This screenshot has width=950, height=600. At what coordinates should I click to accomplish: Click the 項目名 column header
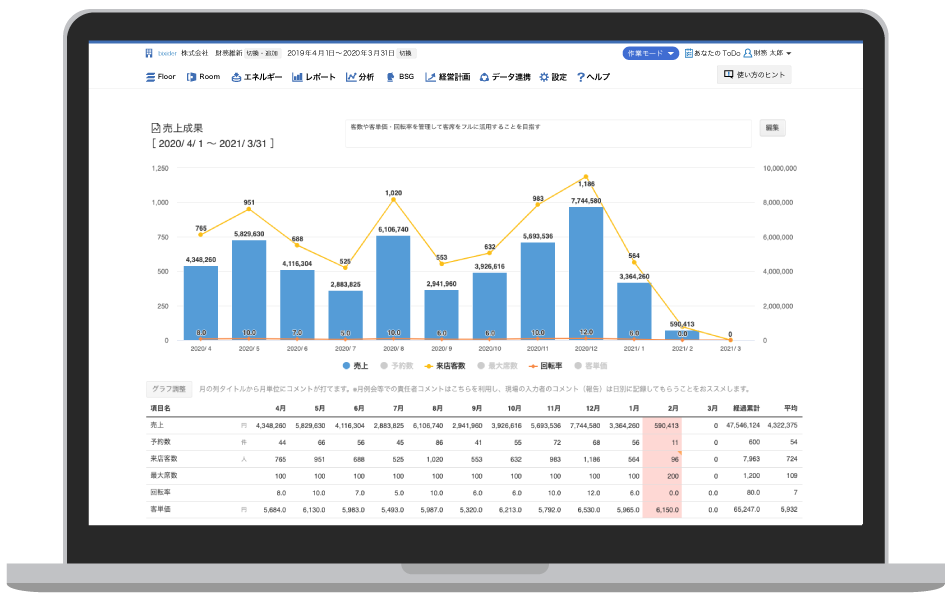161,408
